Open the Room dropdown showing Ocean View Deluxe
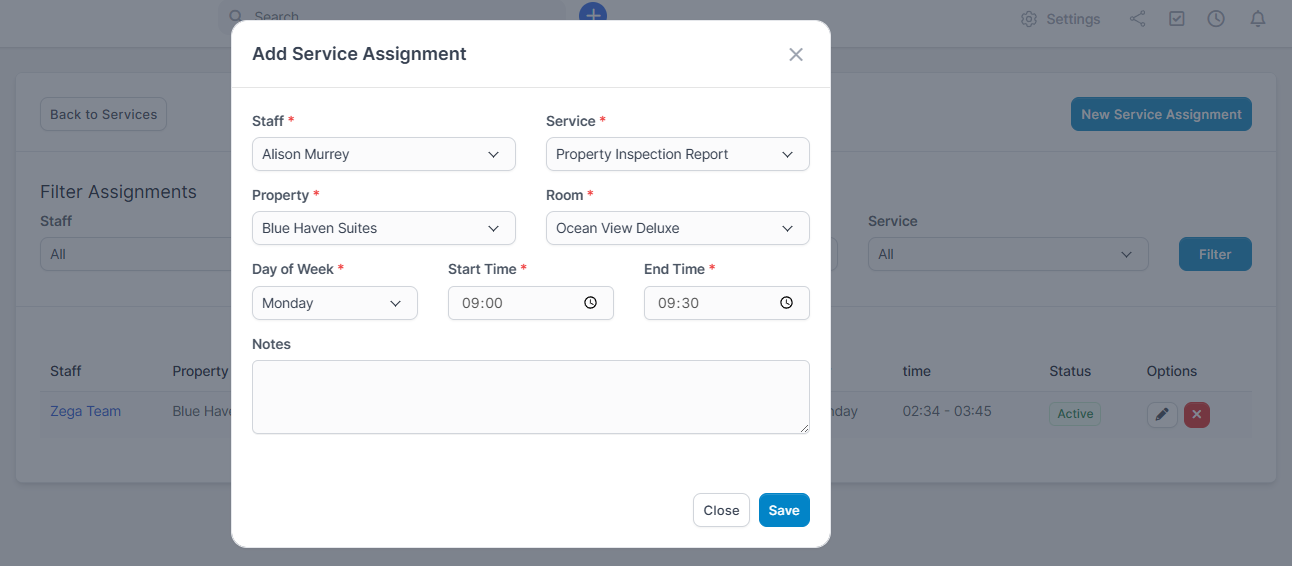 [677, 229]
